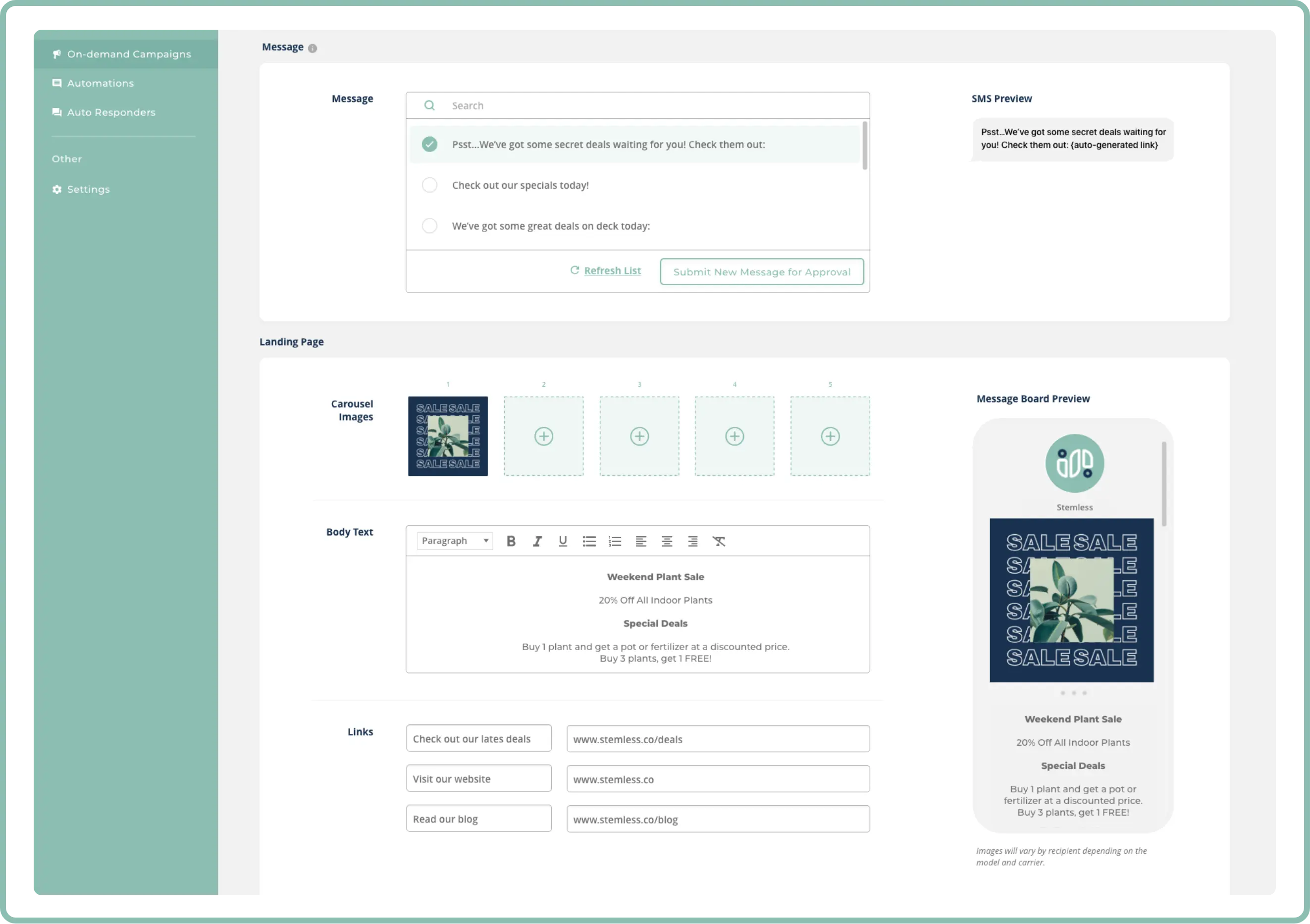Click the Bullet list icon
This screenshot has height=924, width=1310.
point(589,541)
